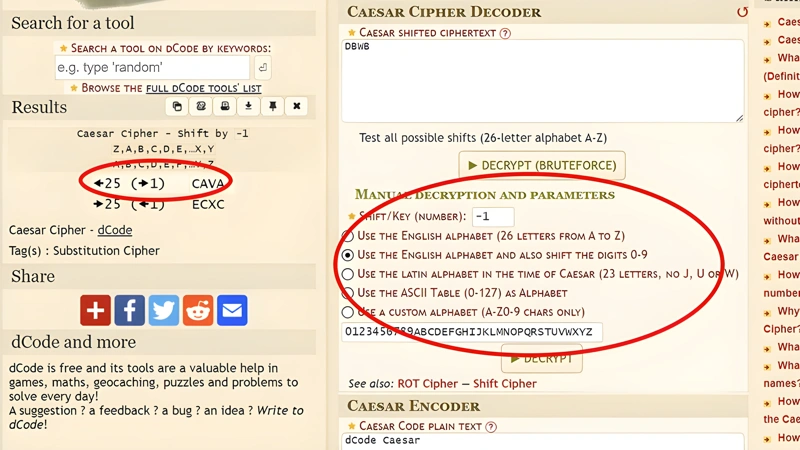Image resolution: width=800 pixels, height=450 pixels.
Task: Share on Twitter
Action: coord(164,310)
